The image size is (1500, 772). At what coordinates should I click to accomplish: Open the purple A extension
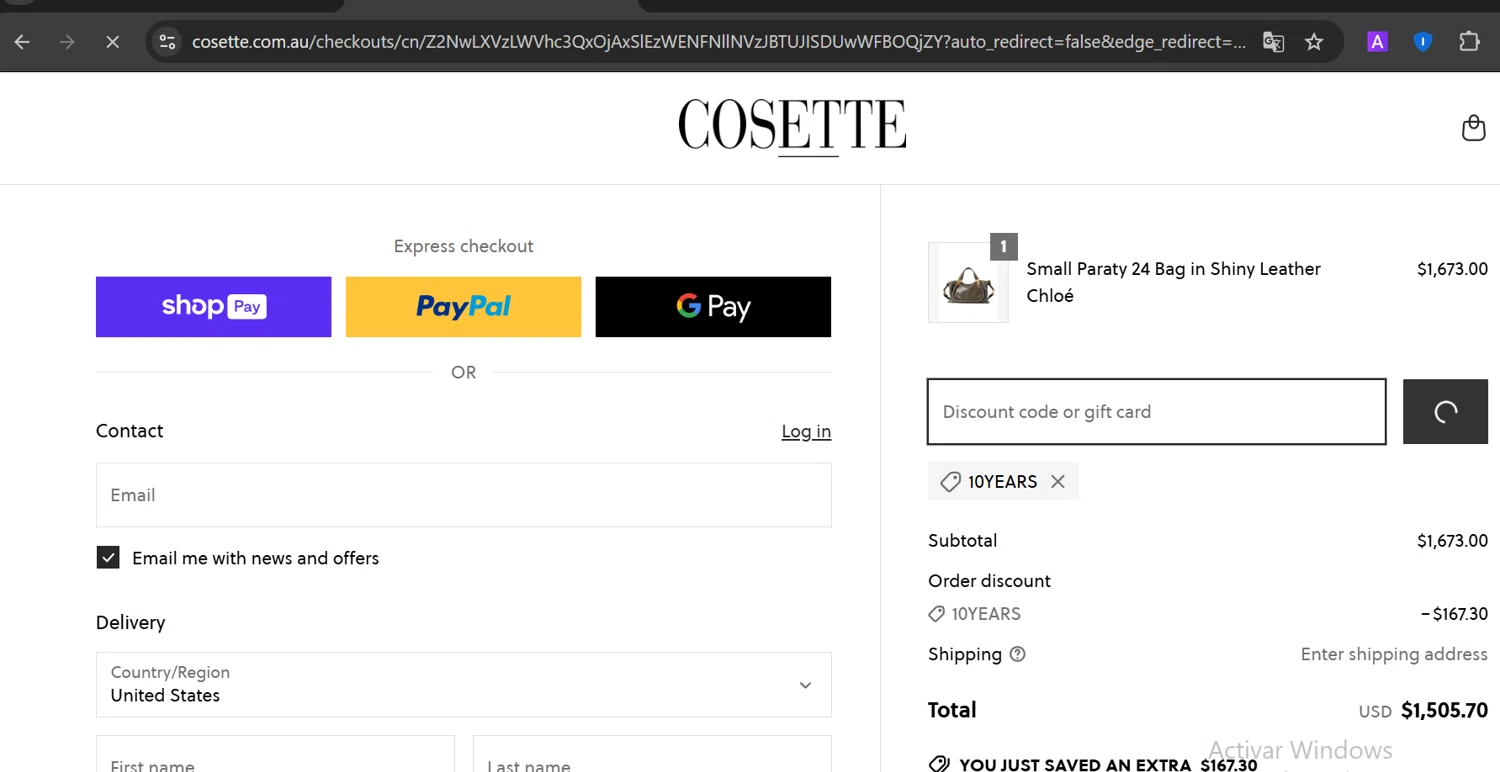[1377, 42]
